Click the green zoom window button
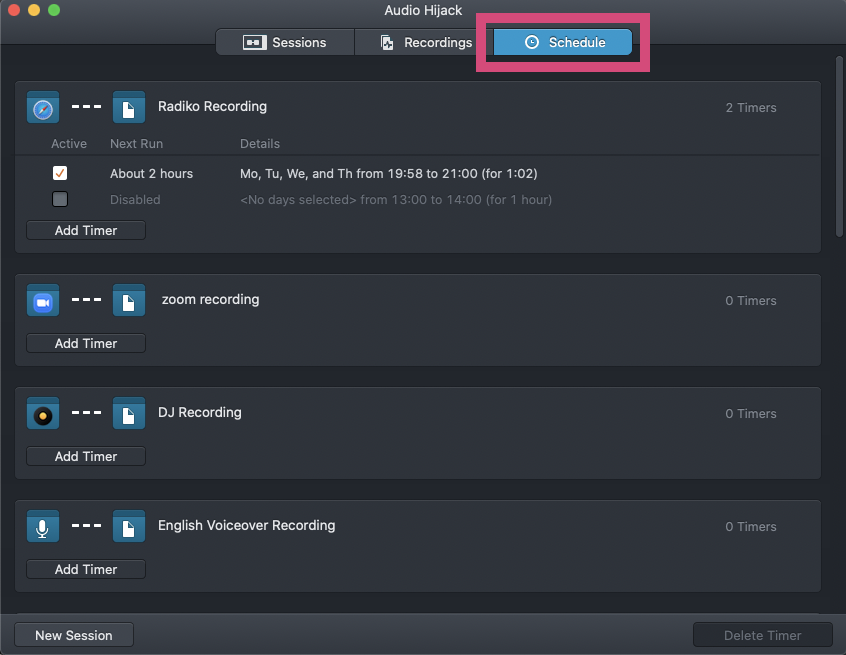This screenshot has width=846, height=655. coord(54,10)
